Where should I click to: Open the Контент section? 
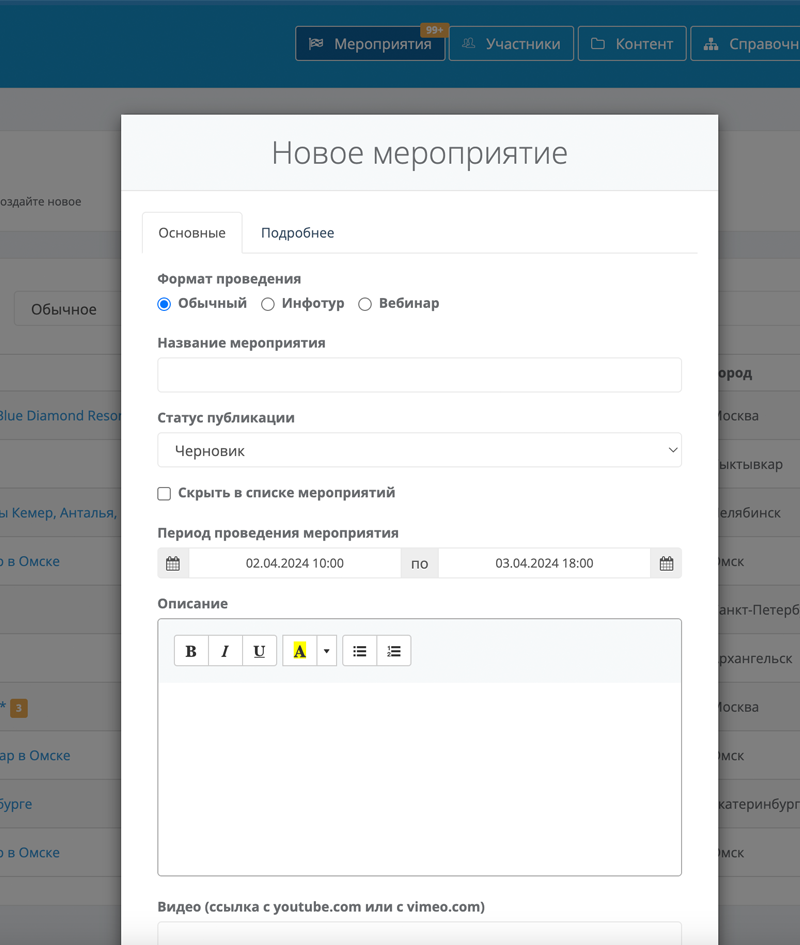[x=632, y=44]
